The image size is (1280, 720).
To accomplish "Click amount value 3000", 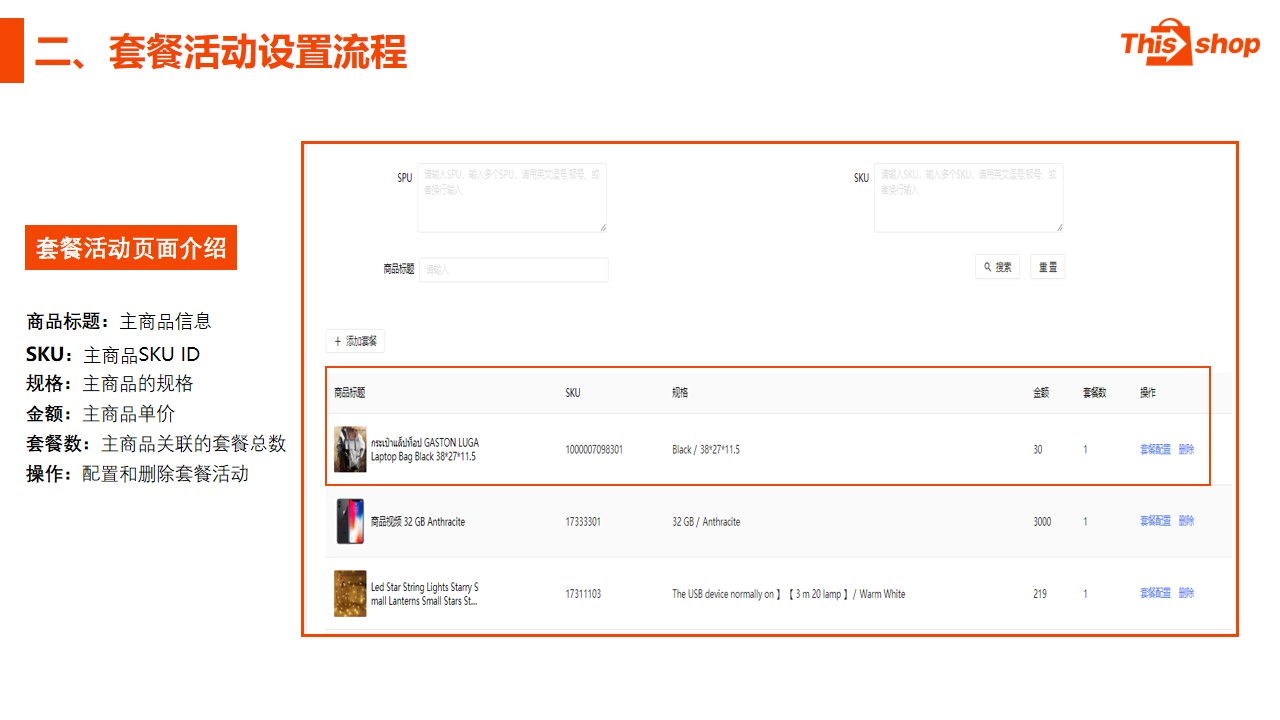I will click(x=1042, y=522).
